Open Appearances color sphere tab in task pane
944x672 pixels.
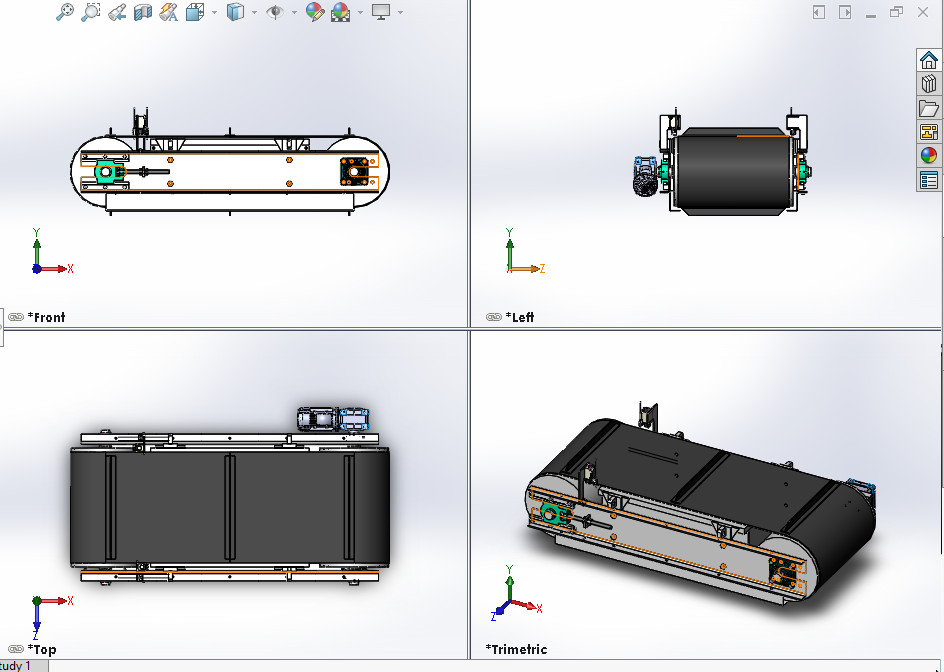[928, 156]
